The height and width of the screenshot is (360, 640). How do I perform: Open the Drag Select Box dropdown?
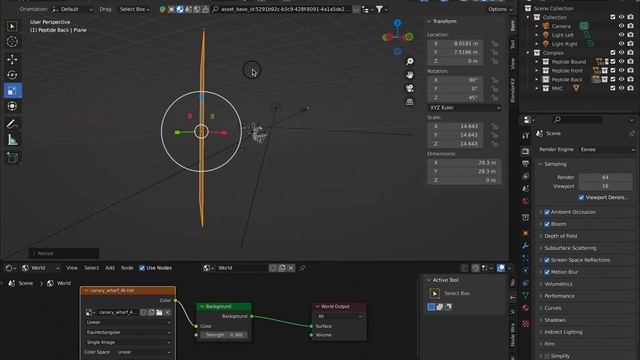tap(134, 9)
